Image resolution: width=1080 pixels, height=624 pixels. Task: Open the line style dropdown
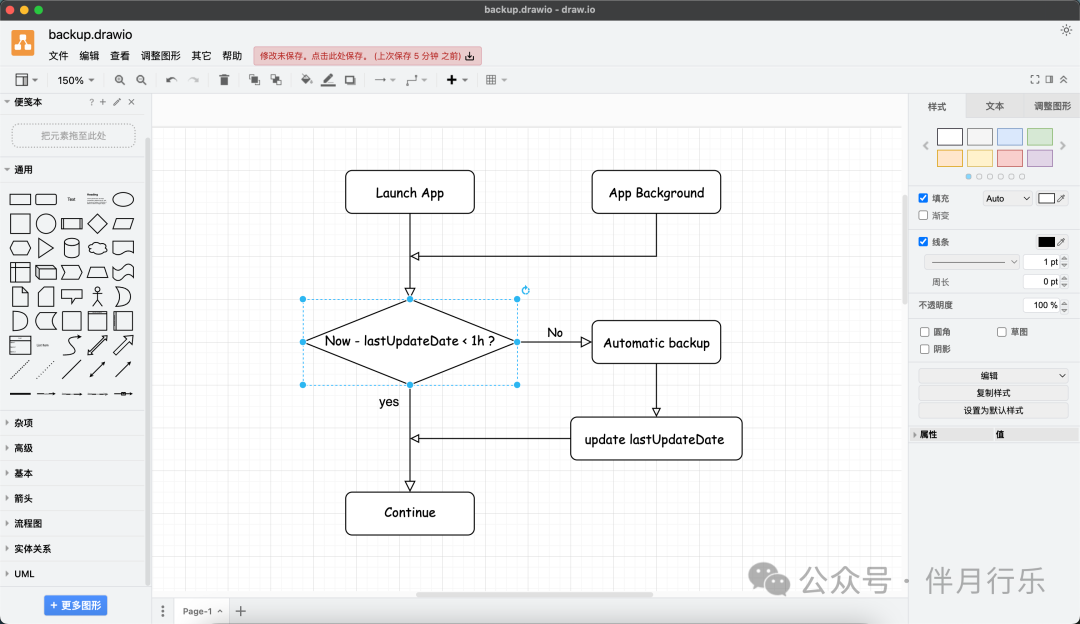coord(971,262)
